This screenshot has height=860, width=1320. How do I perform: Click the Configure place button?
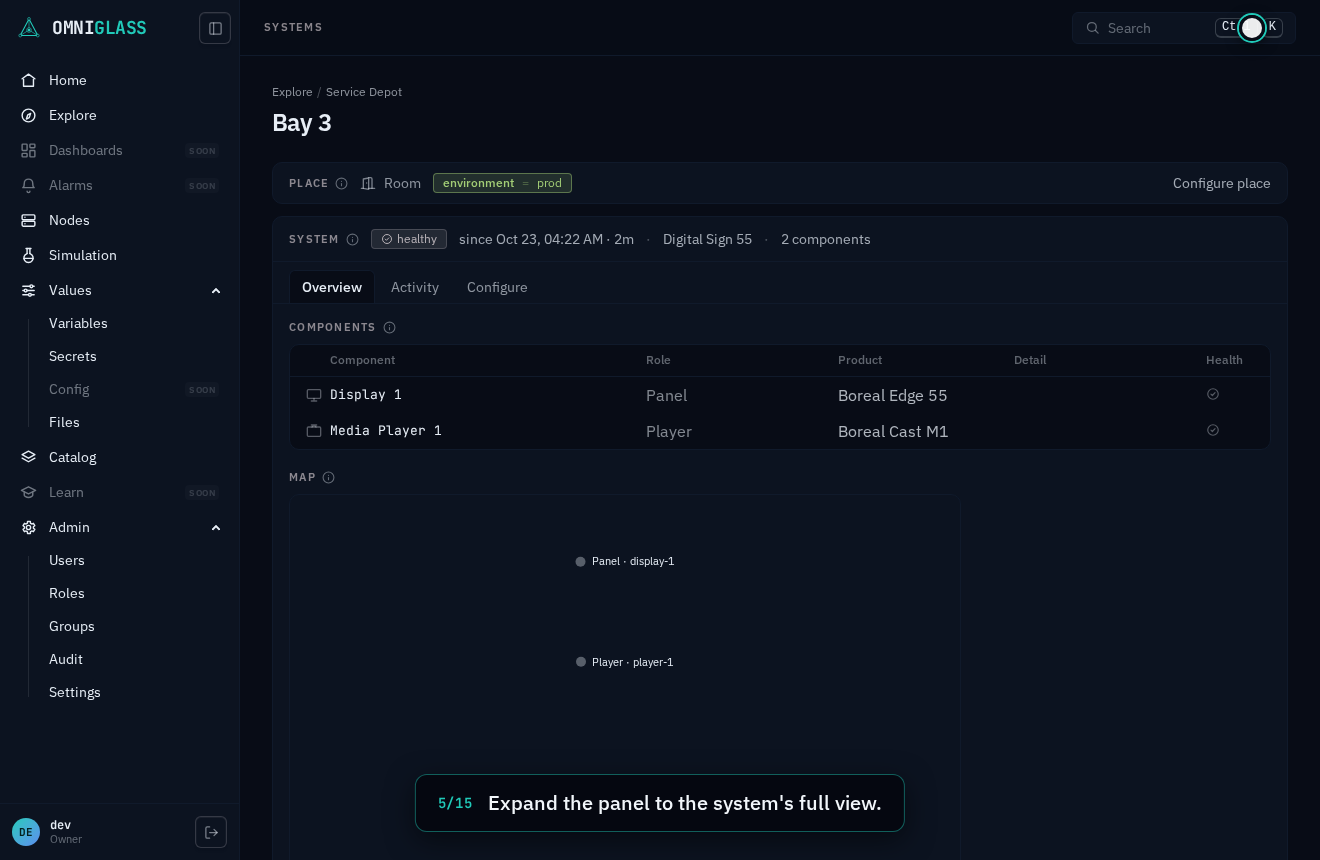(x=1221, y=183)
